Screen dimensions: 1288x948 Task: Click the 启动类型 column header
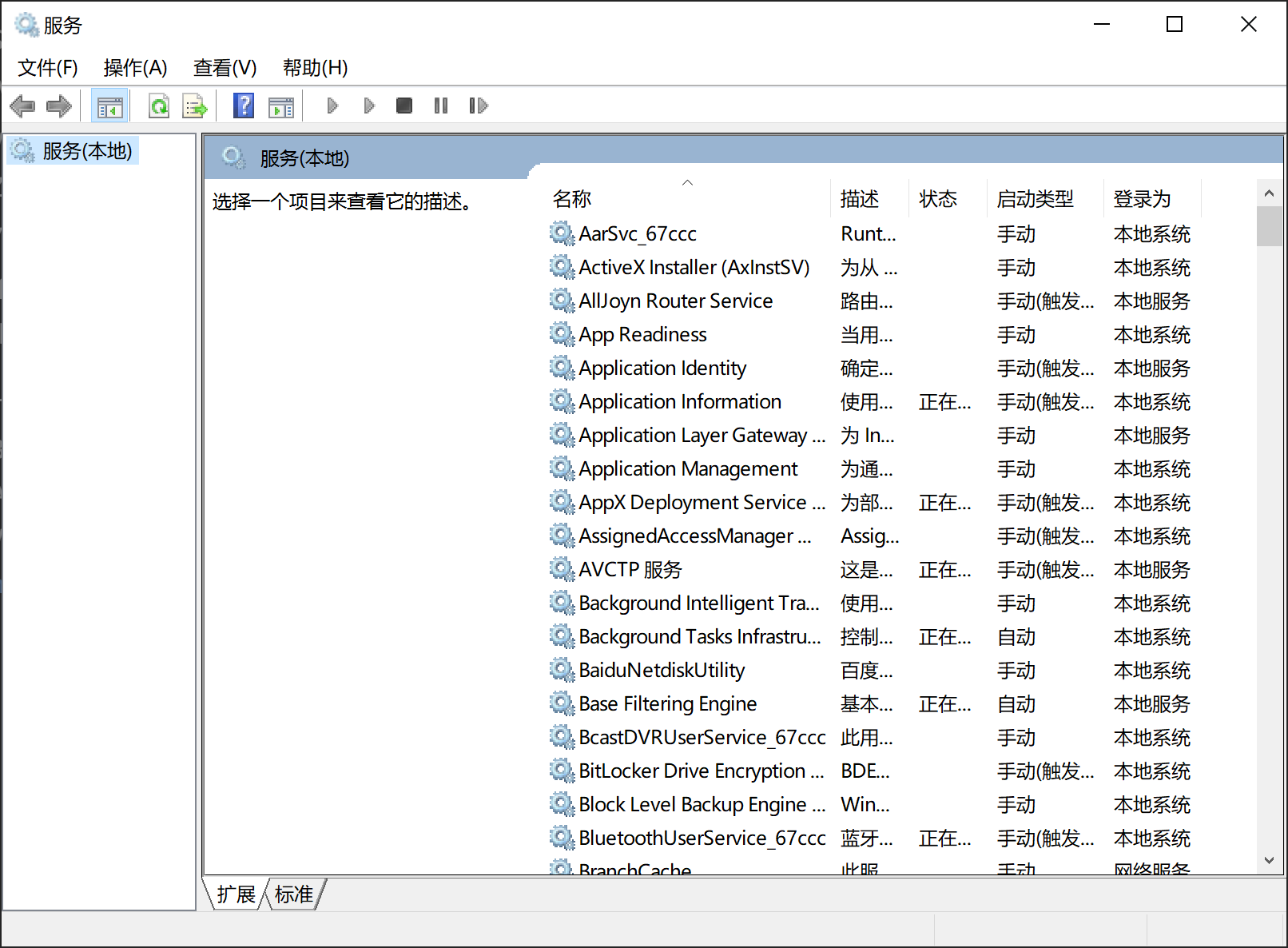(x=1036, y=198)
